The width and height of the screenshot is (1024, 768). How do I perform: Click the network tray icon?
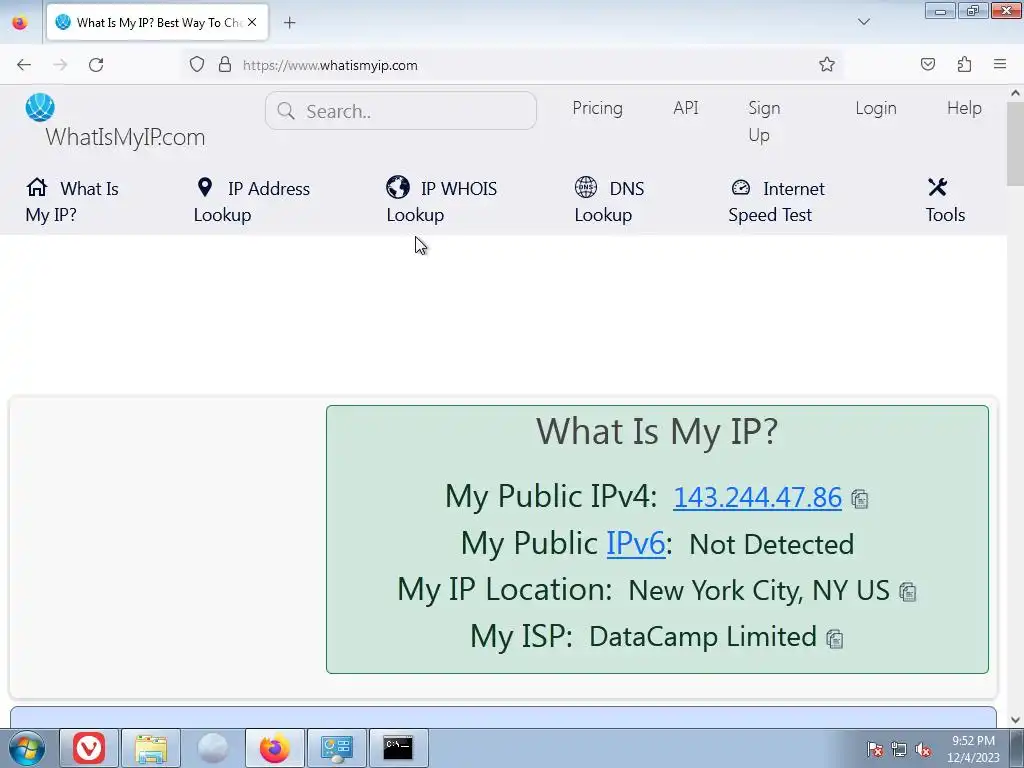pyautogui.click(x=899, y=750)
